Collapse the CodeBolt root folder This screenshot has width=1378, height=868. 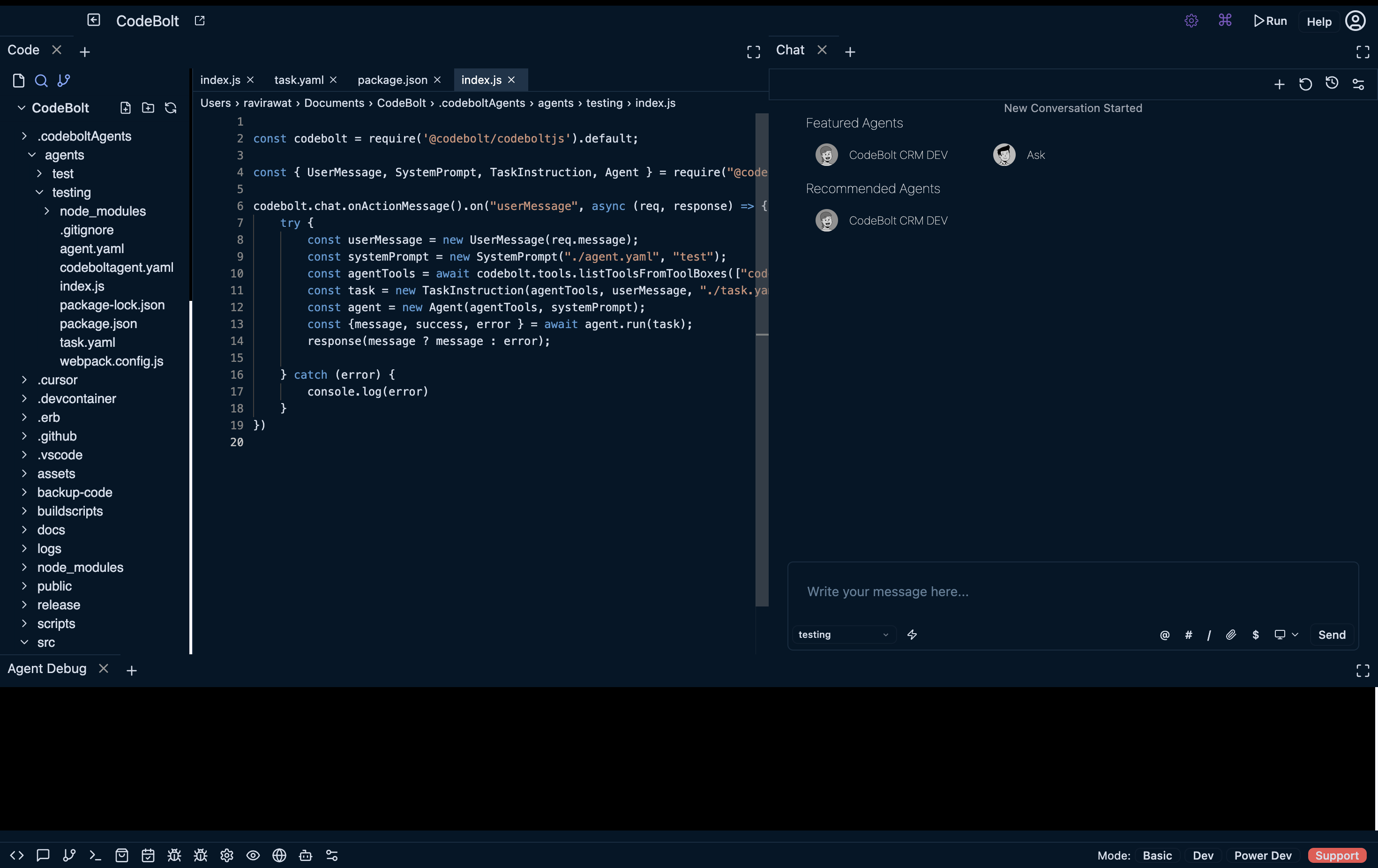(21, 108)
